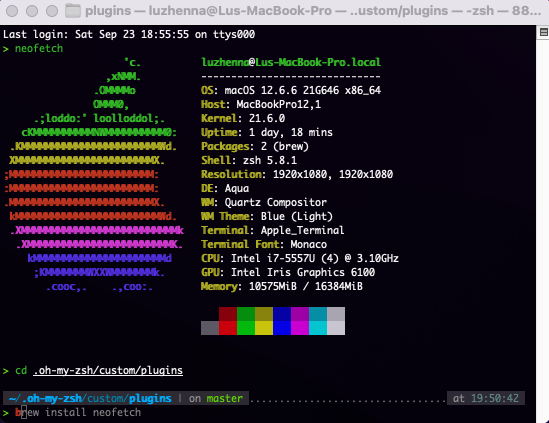The height and width of the screenshot is (423, 549).
Task: Click the 'Uptime: 1 day, 18 mins' line
Action: 267,132
